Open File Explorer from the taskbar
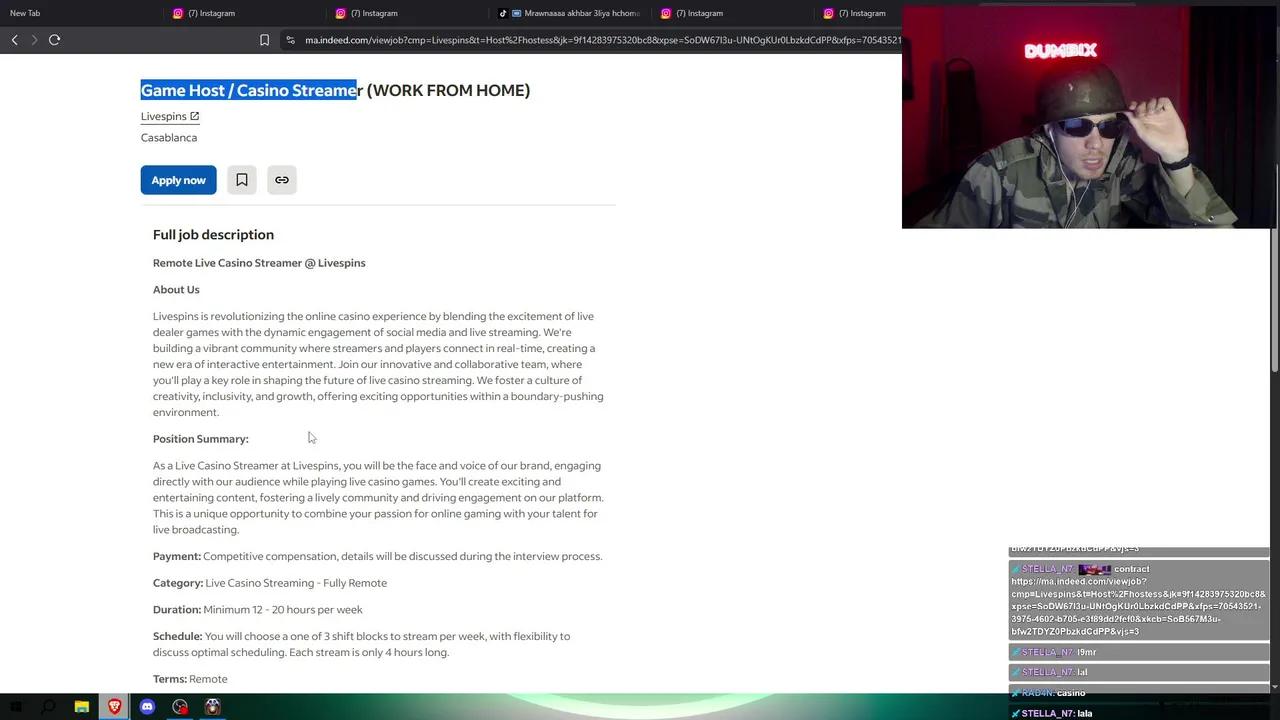The image size is (1280, 720). point(82,707)
